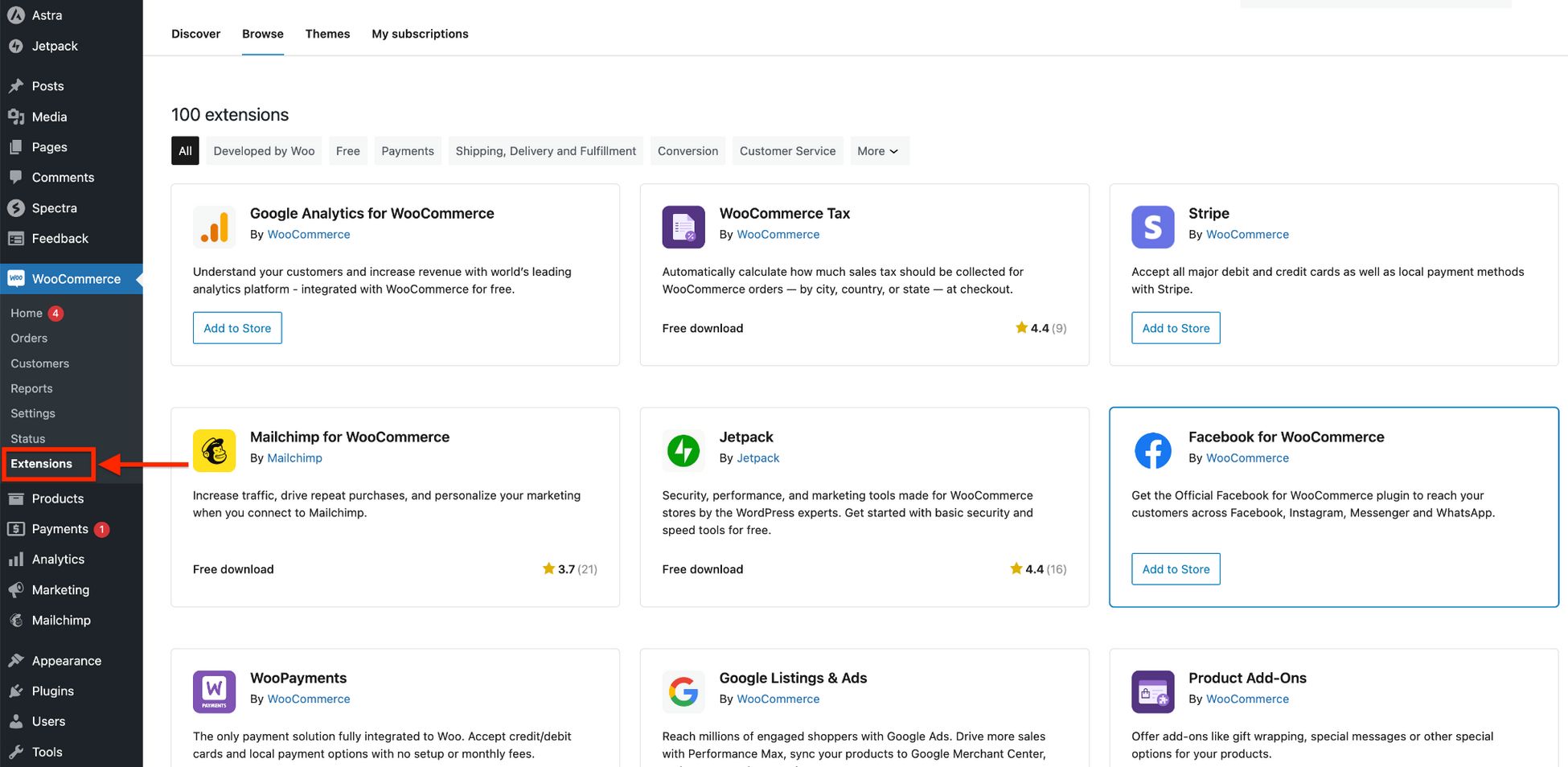Screen dimensions: 1568x767
Task: Click the Google Listings & Ads logo
Action: coord(683,691)
